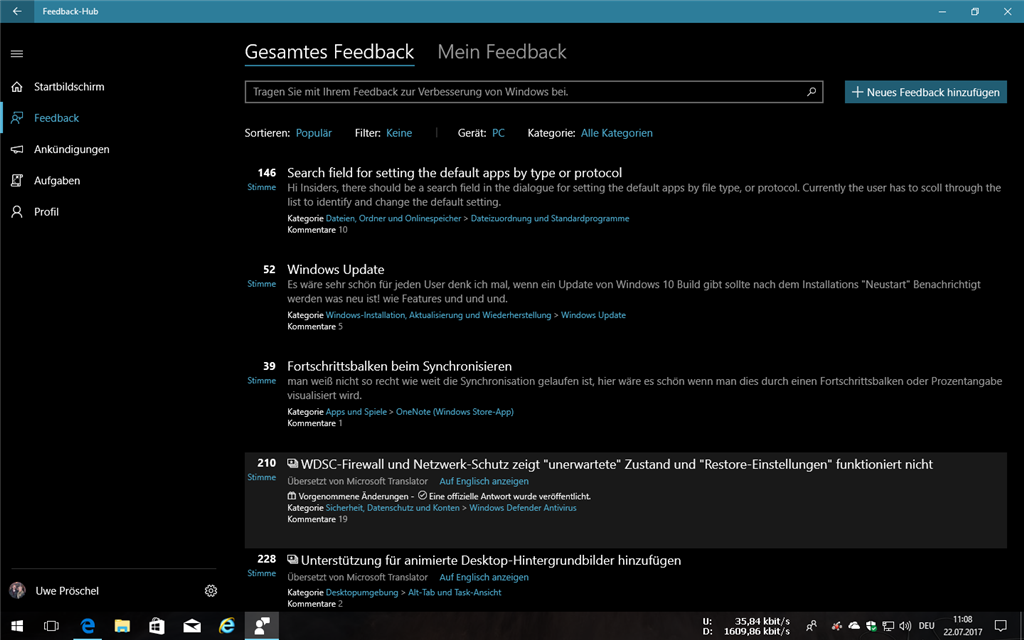Switch to the Mein Feedback tab

coord(502,52)
